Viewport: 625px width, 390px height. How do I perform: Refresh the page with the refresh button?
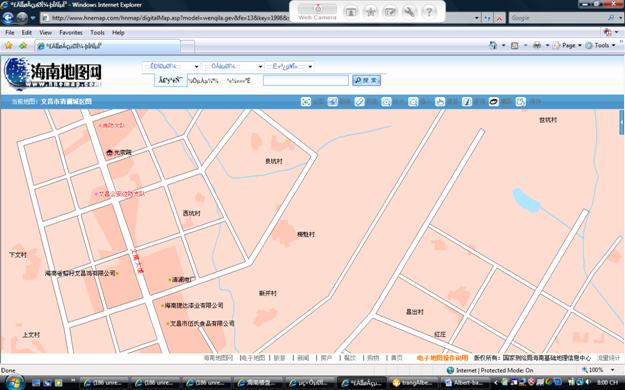tap(487, 18)
